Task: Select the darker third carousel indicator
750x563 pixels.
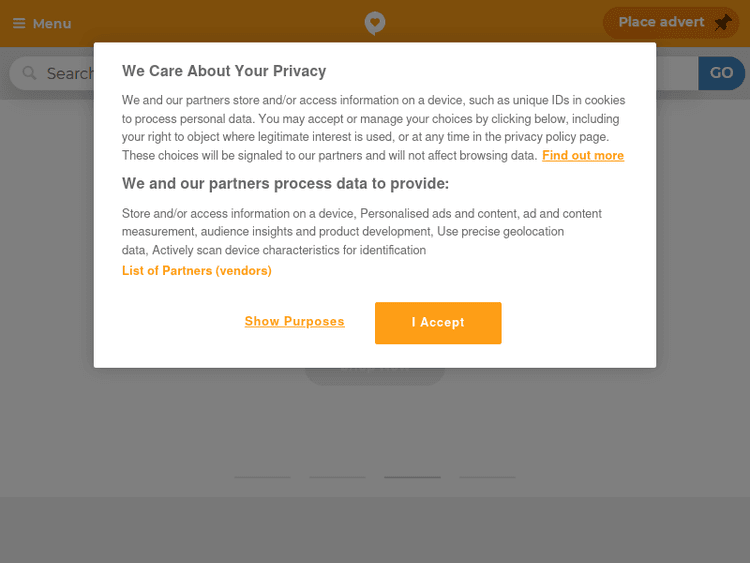Action: click(x=412, y=477)
